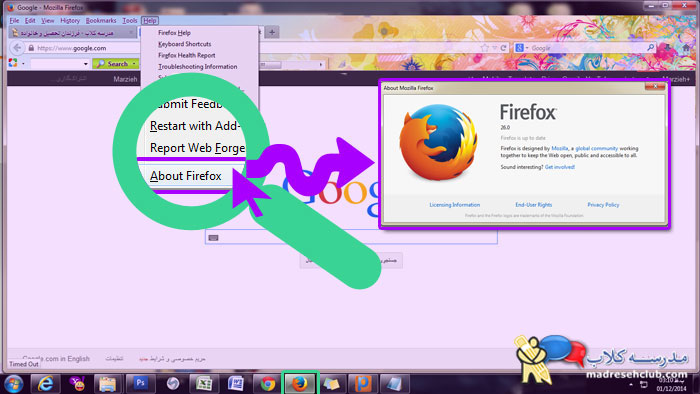
Task: Open the search engine Google dropdown arrow
Action: [527, 48]
